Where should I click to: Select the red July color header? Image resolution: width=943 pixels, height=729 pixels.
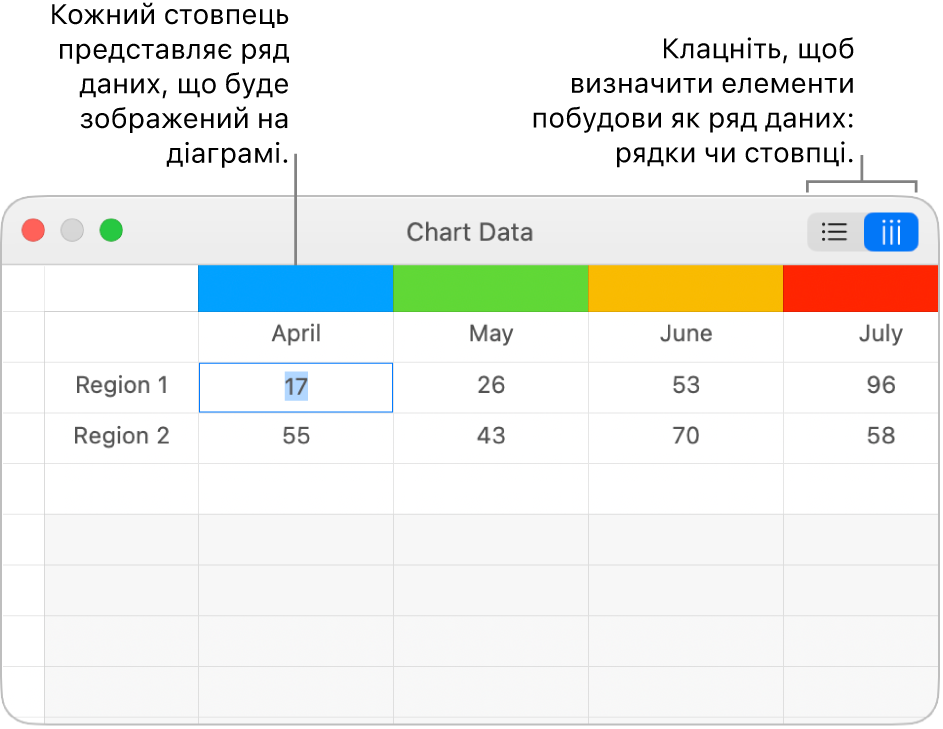pos(861,289)
